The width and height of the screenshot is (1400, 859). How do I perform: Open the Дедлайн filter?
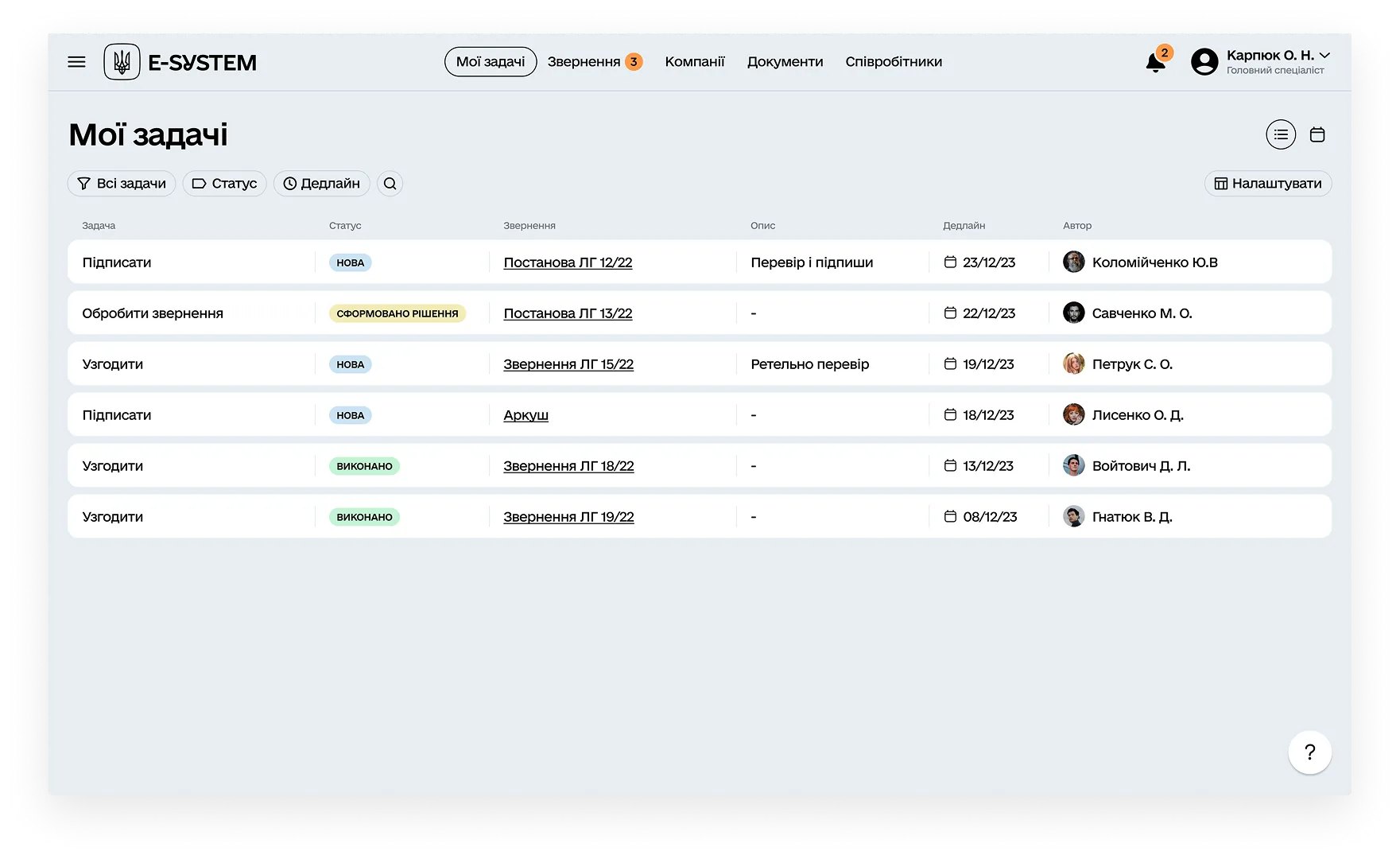321,184
